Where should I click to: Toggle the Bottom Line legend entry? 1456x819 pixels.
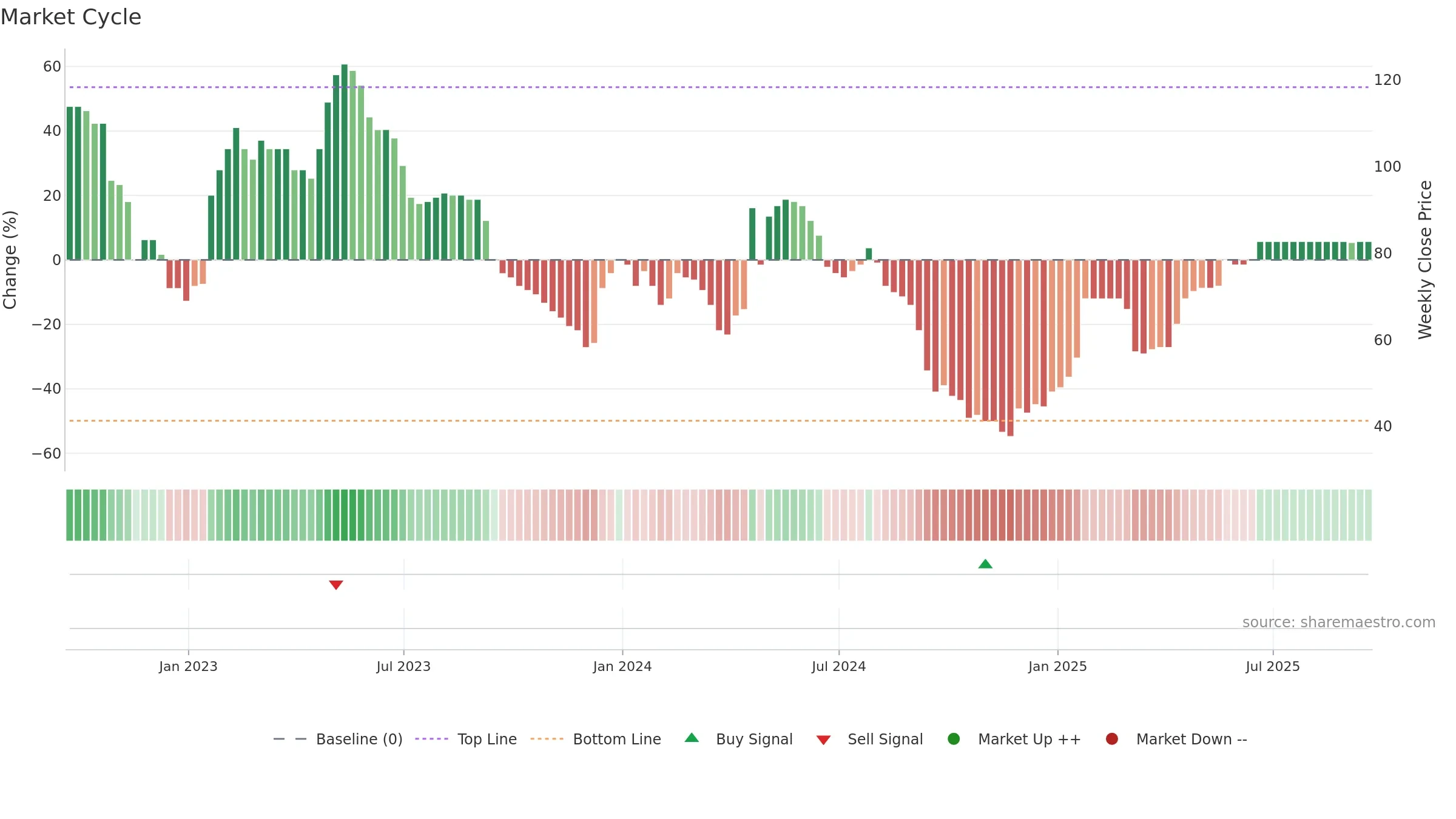tap(596, 739)
